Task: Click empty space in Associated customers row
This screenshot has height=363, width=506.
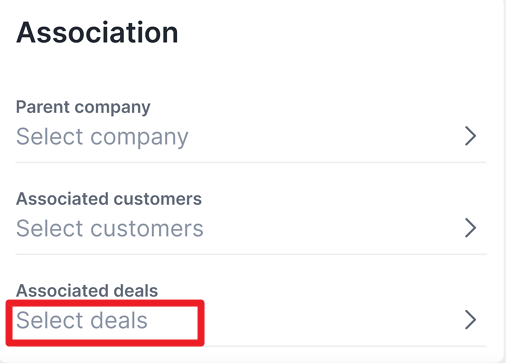Action: coord(333,228)
